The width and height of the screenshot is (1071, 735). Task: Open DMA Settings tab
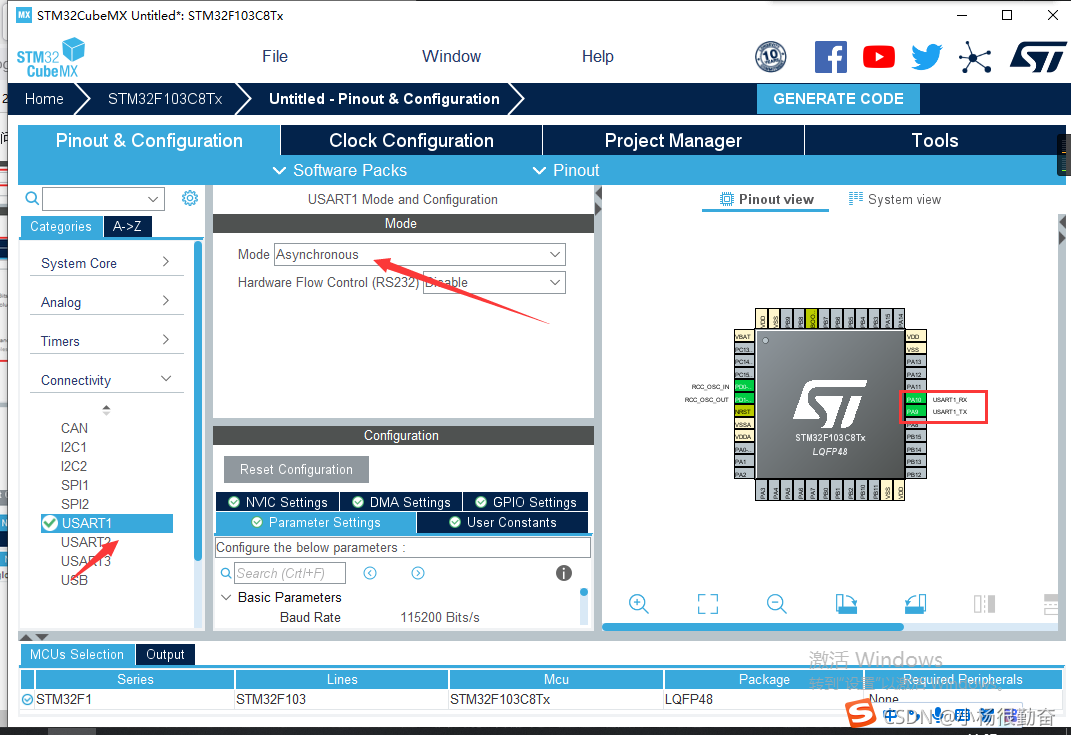tap(401, 502)
